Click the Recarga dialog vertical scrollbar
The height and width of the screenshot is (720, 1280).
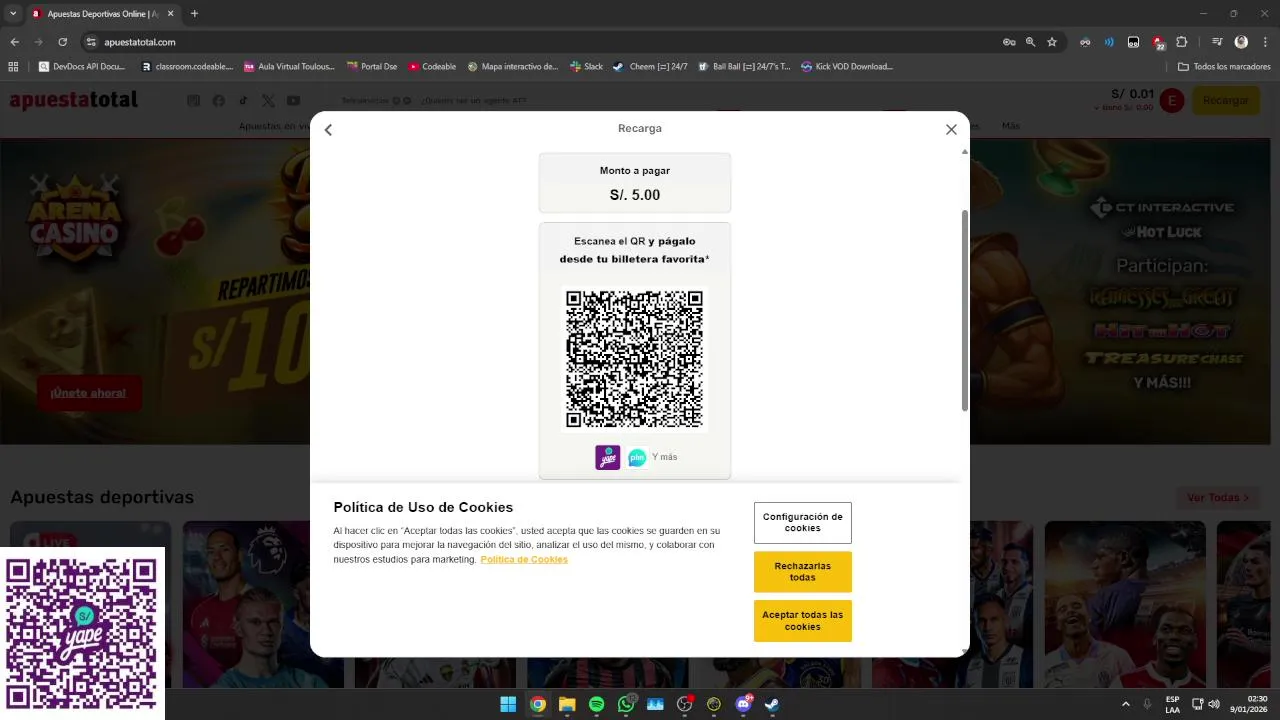coord(965,310)
